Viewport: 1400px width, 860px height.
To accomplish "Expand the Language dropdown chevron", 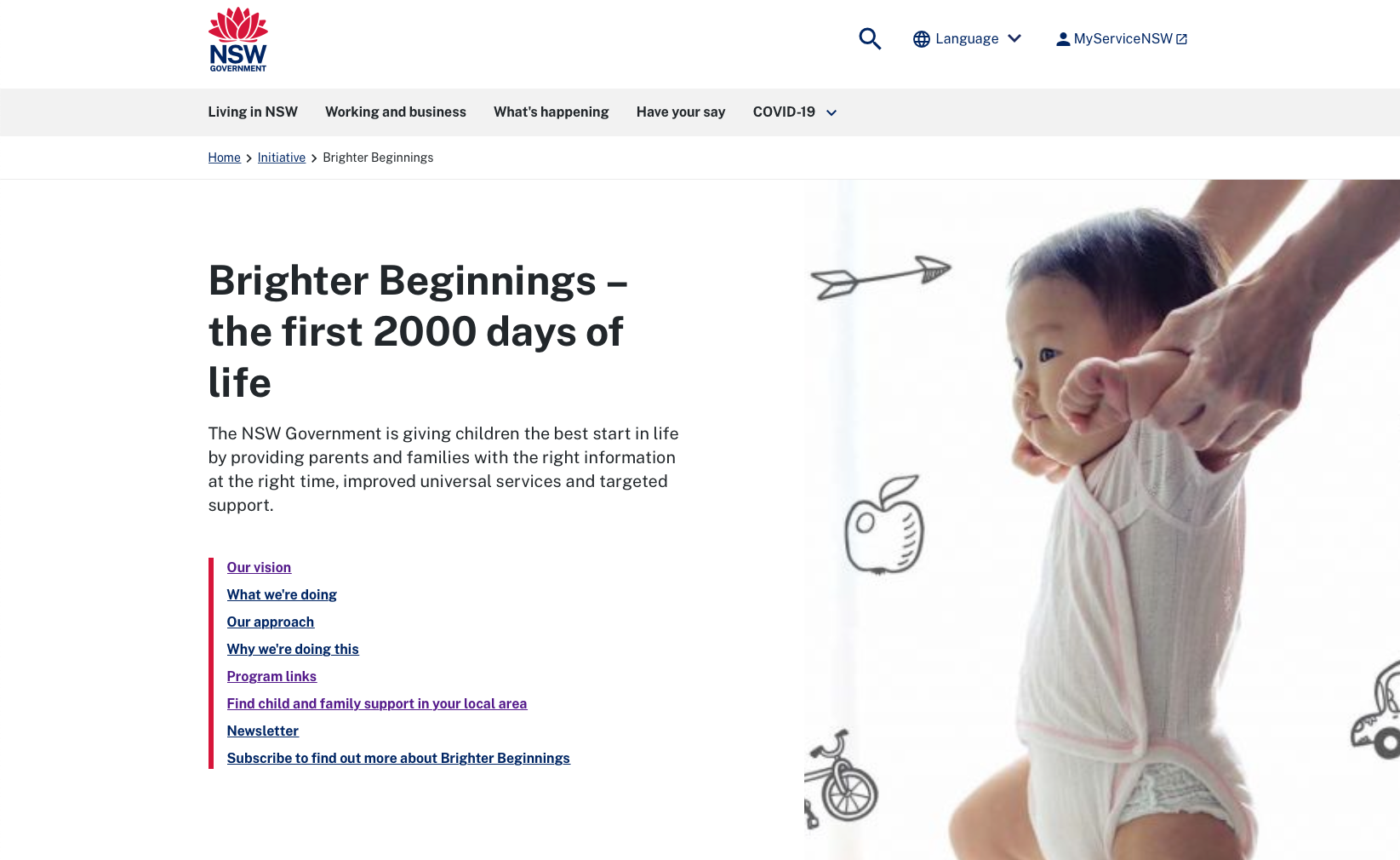I will (1014, 39).
